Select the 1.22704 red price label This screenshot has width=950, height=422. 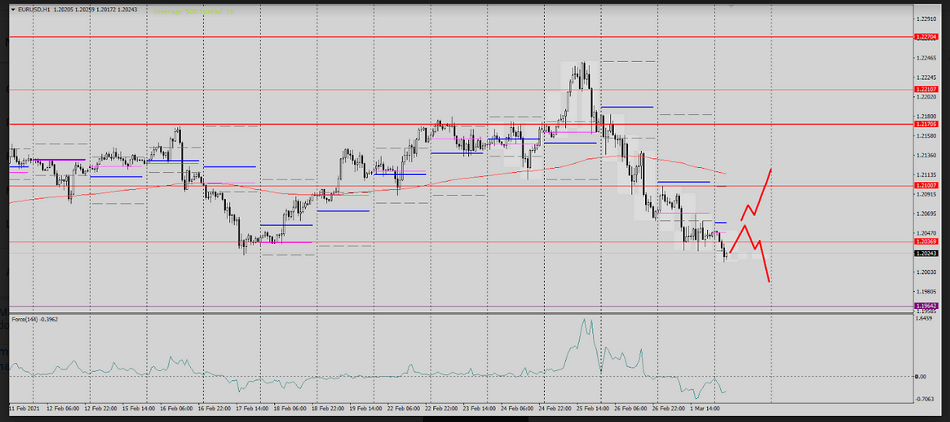925,36
